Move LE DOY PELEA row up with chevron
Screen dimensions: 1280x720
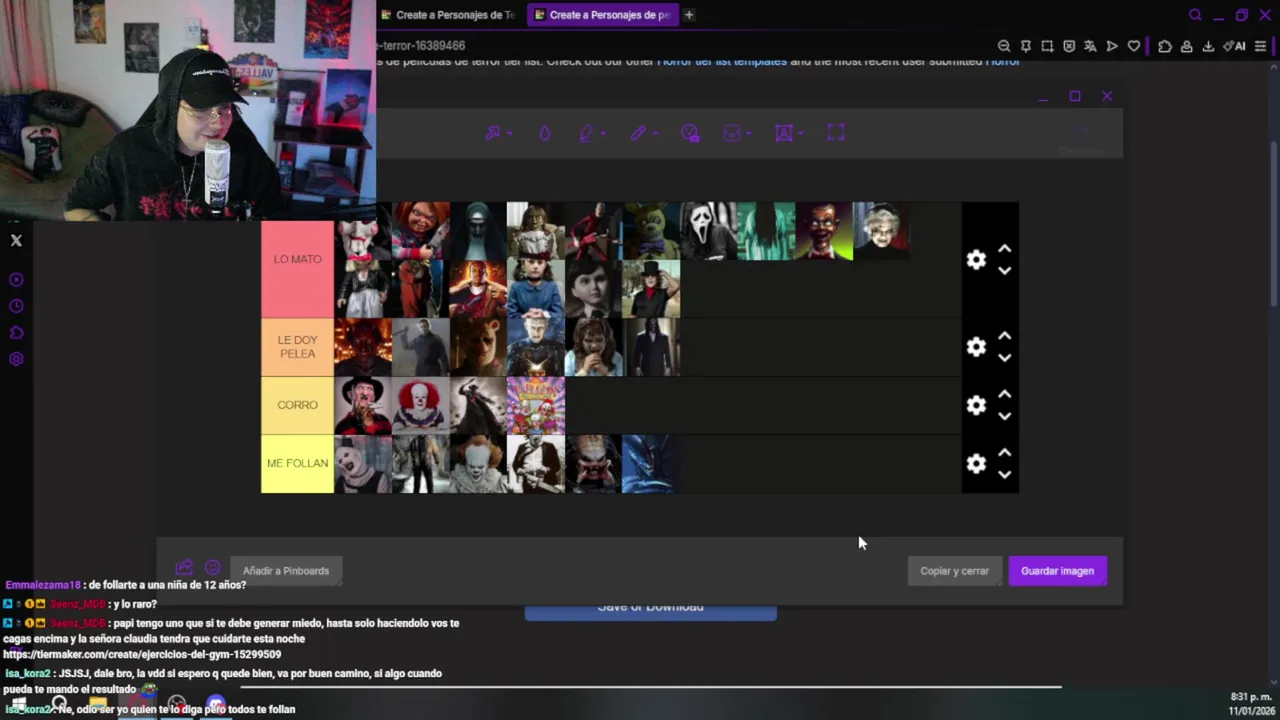click(x=1005, y=336)
